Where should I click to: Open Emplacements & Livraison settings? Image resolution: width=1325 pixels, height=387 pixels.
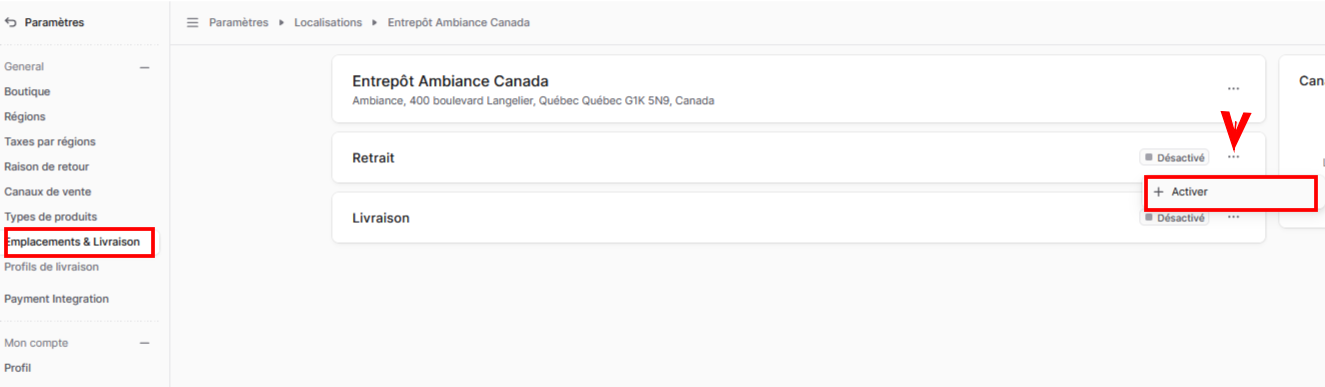point(72,242)
